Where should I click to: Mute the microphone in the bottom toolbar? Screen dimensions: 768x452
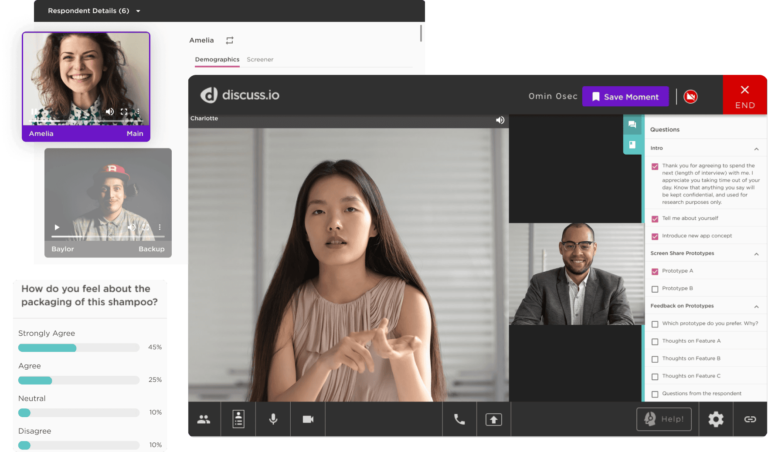[273, 419]
